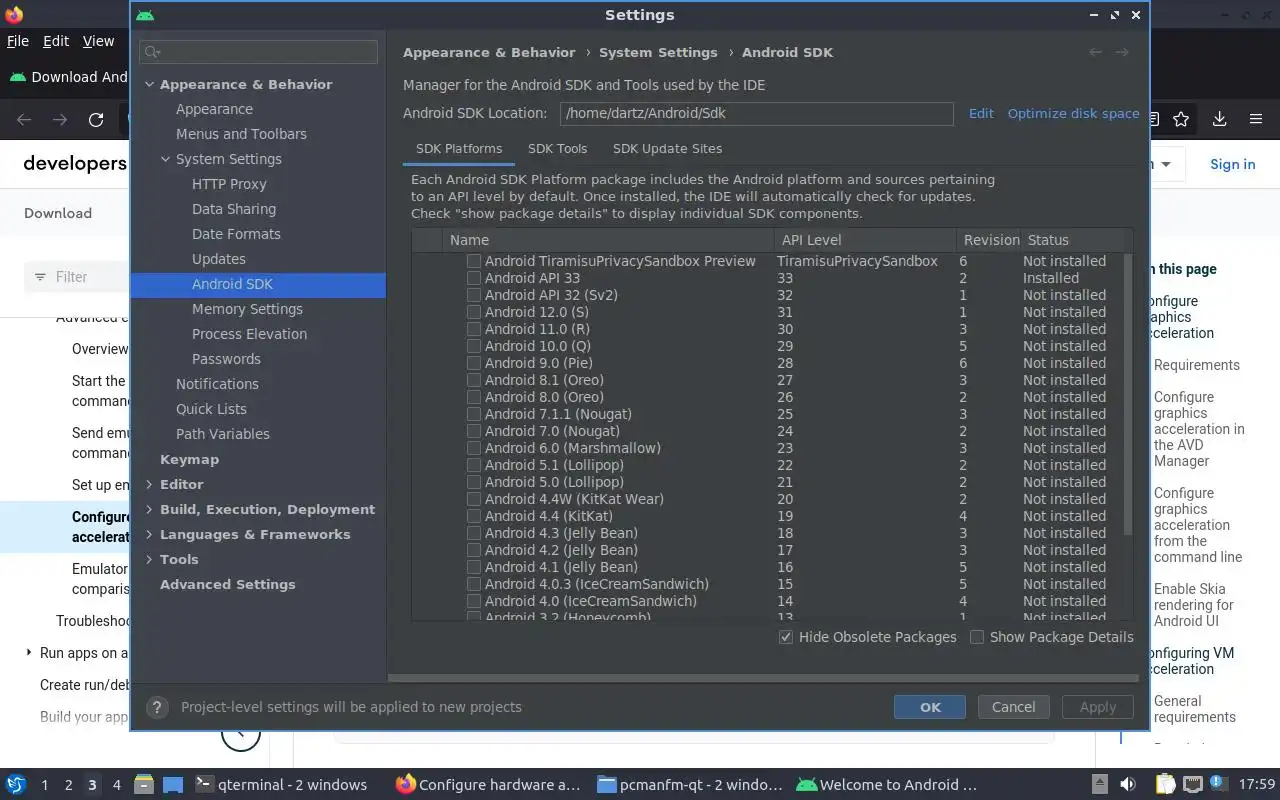Expand Build, Execution, Deployment section
This screenshot has height=800, width=1280.
[x=149, y=509]
